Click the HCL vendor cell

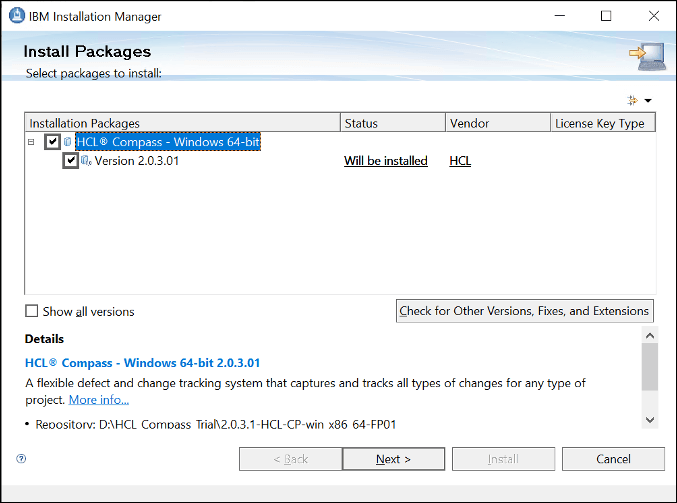[x=460, y=161]
